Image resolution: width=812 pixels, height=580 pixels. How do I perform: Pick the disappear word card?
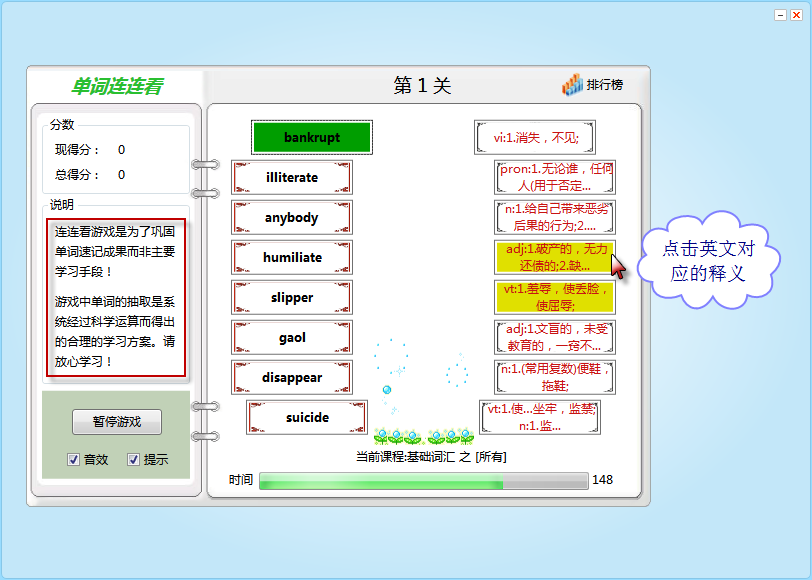click(292, 378)
